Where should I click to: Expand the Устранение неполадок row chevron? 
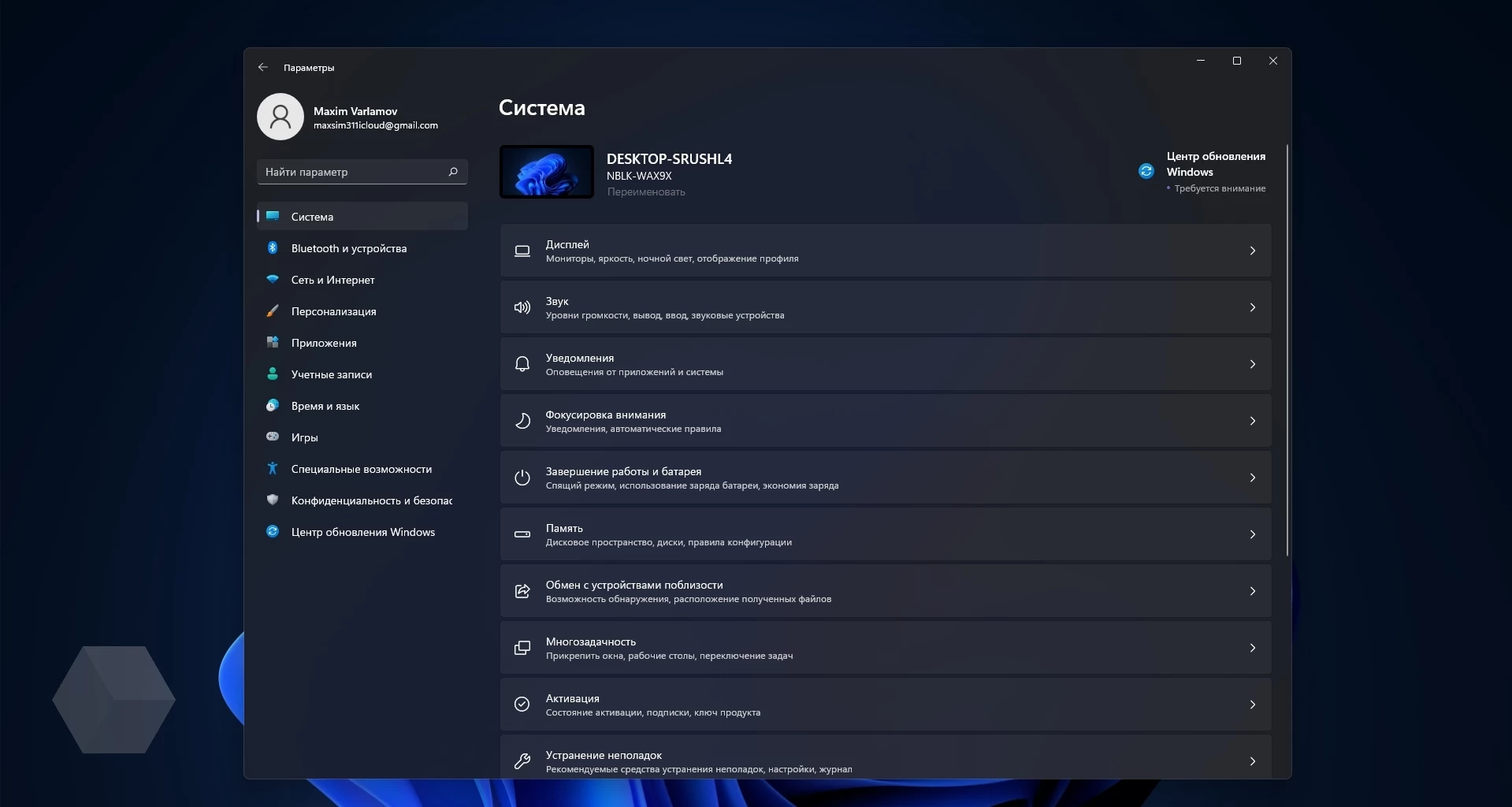point(1253,761)
